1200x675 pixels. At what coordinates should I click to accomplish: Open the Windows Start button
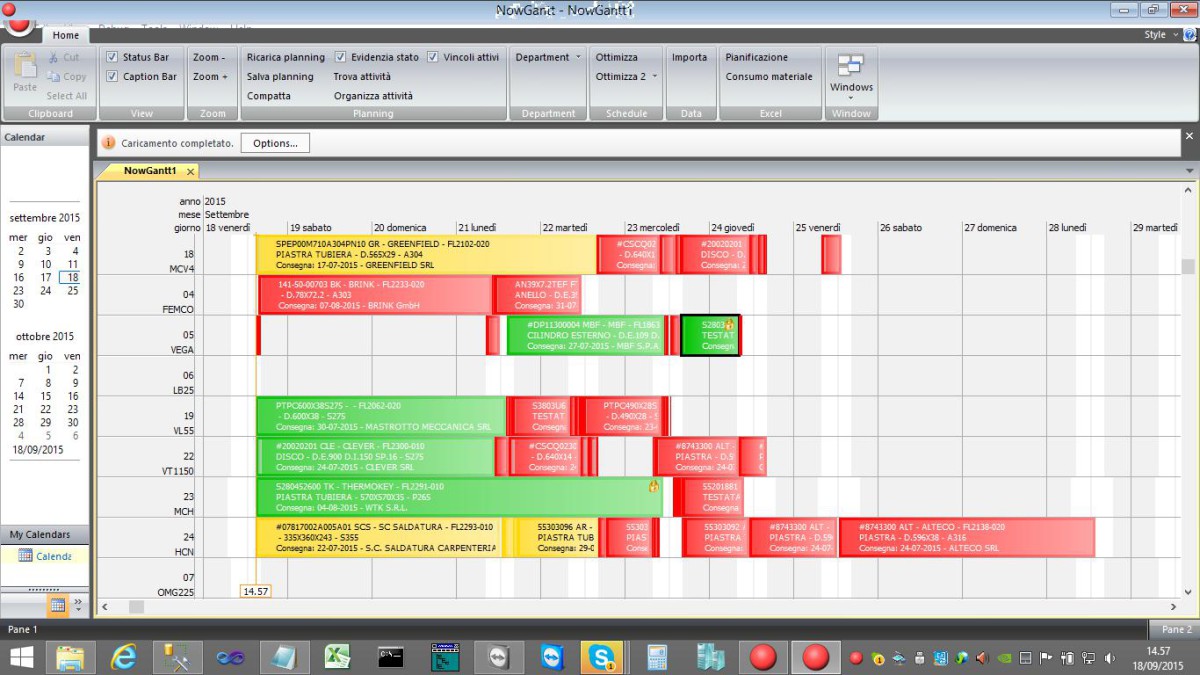[x=21, y=657]
